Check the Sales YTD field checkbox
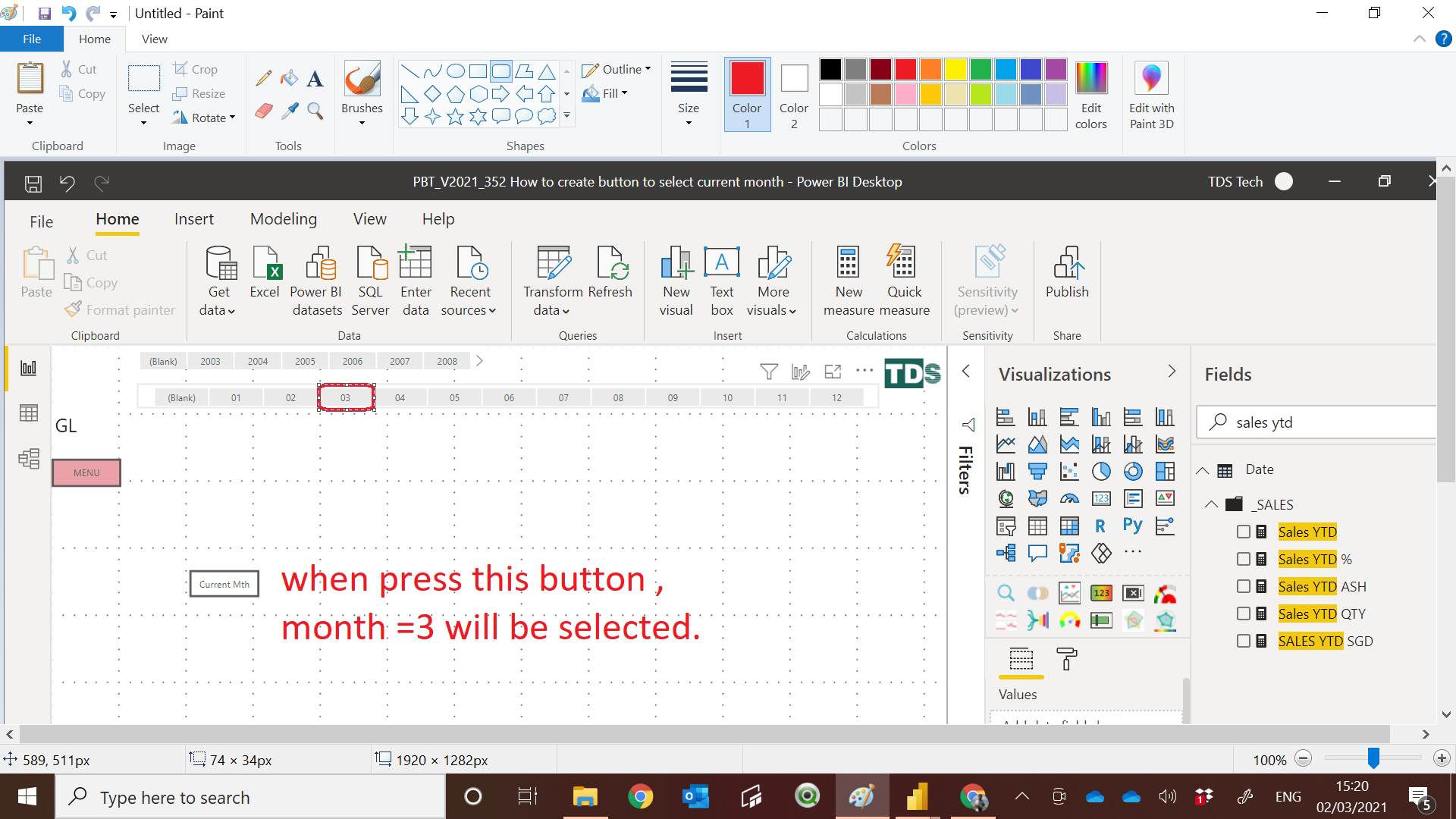Image resolution: width=1456 pixels, height=819 pixels. (x=1243, y=532)
